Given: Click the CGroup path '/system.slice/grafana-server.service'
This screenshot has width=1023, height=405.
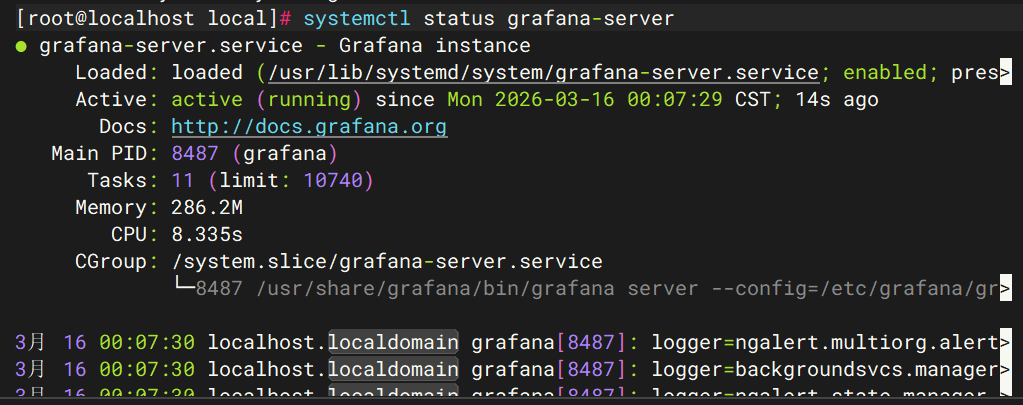Looking at the screenshot, I should [387, 262].
